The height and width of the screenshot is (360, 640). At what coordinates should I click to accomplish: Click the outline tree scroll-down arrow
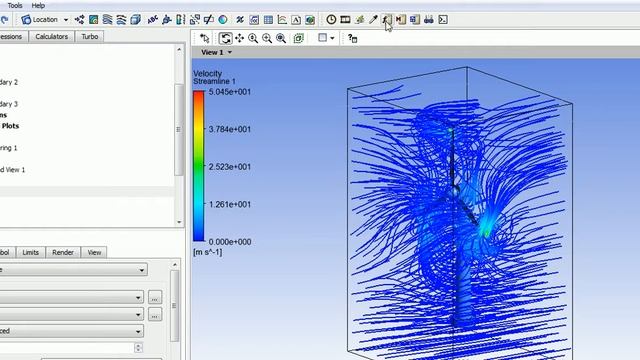point(179,222)
